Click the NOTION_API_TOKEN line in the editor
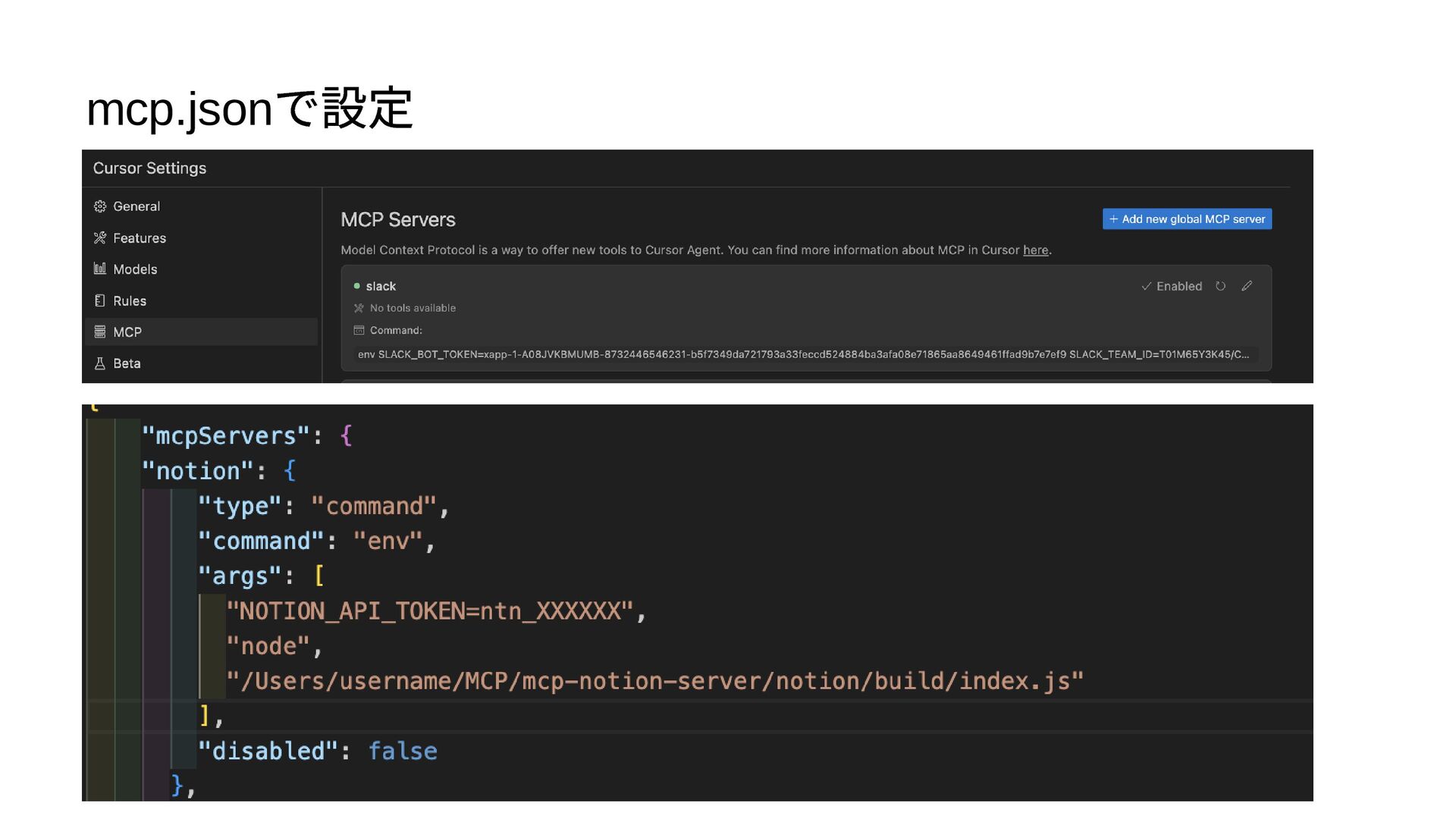This screenshot has height=819, width=1456. click(436, 611)
